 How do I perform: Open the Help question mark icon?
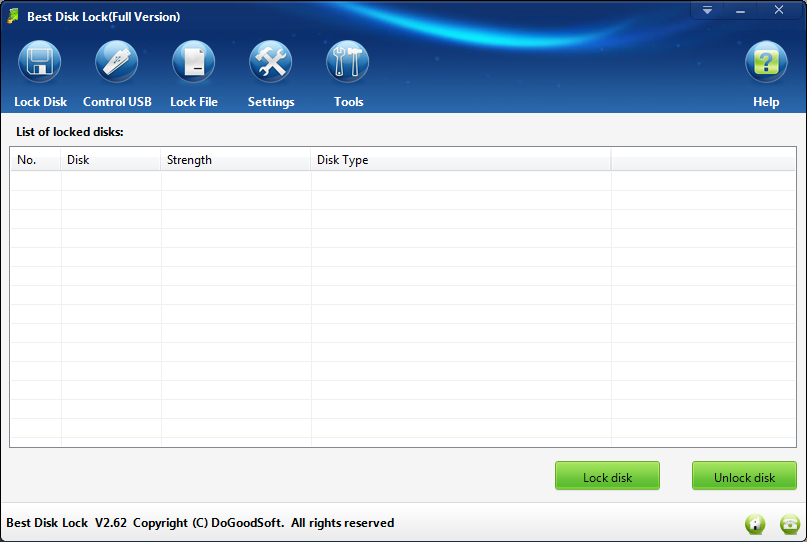tap(766, 62)
